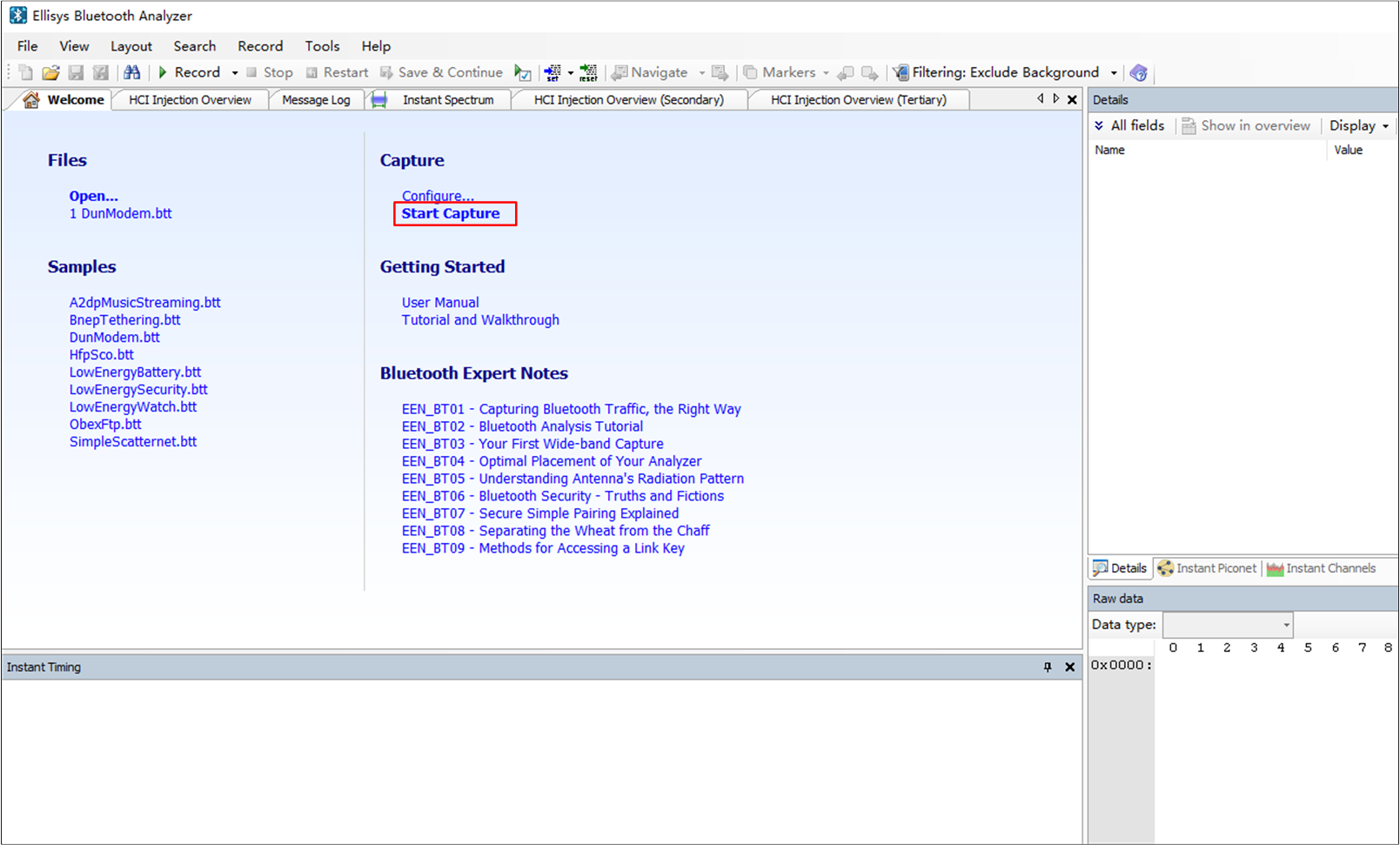Viewport: 1400px width, 845px height.
Task: Open Tutorial and Walkthrough link
Action: (x=480, y=319)
